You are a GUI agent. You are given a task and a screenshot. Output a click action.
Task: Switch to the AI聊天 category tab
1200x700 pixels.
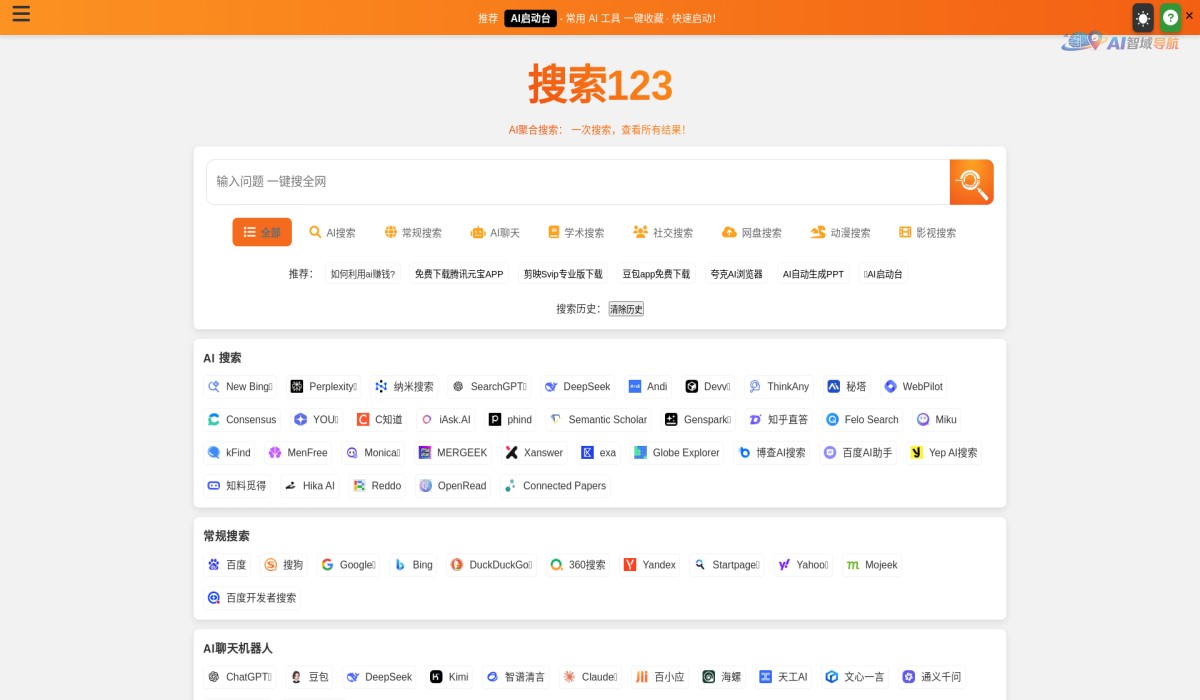(496, 232)
